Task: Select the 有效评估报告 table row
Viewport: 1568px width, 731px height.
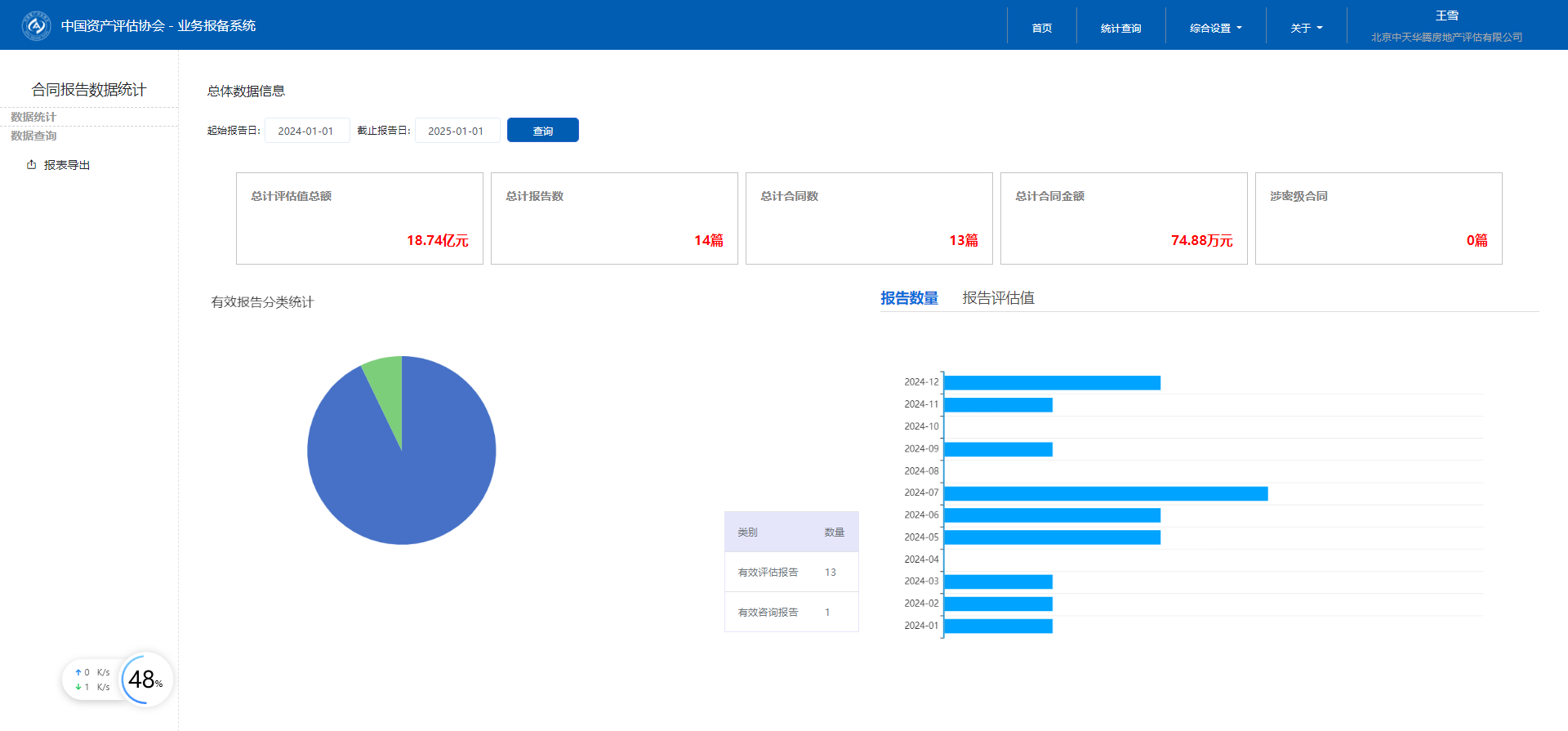Action: tap(791, 572)
